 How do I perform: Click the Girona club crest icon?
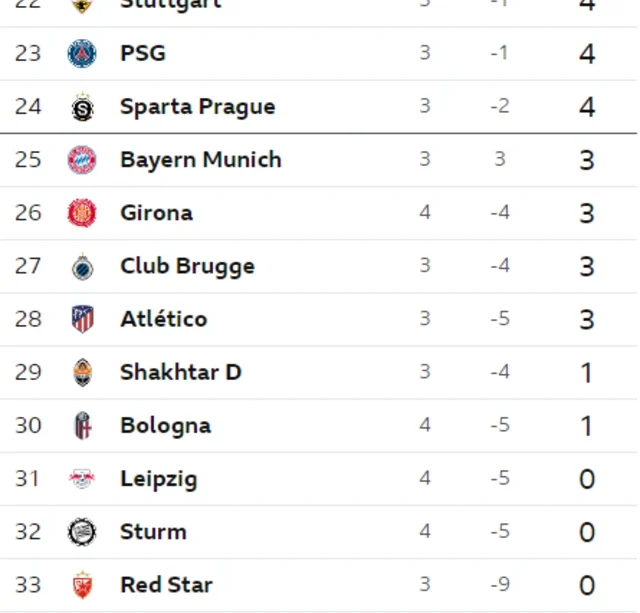82,213
